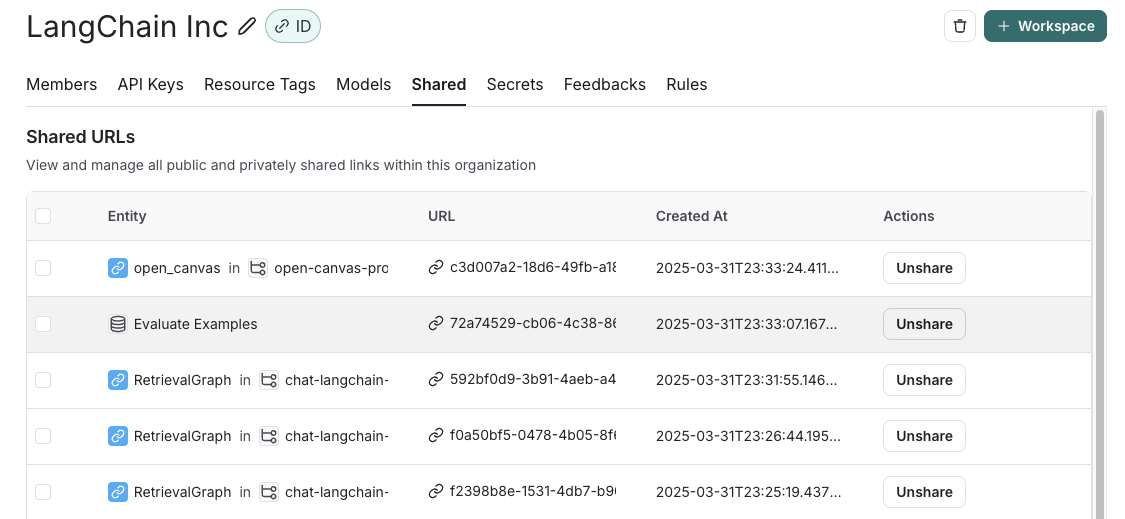Screen dimensions: 1125x519
Task: Click the pencil edit icon beside LangChain Inc
Action: coord(247,27)
